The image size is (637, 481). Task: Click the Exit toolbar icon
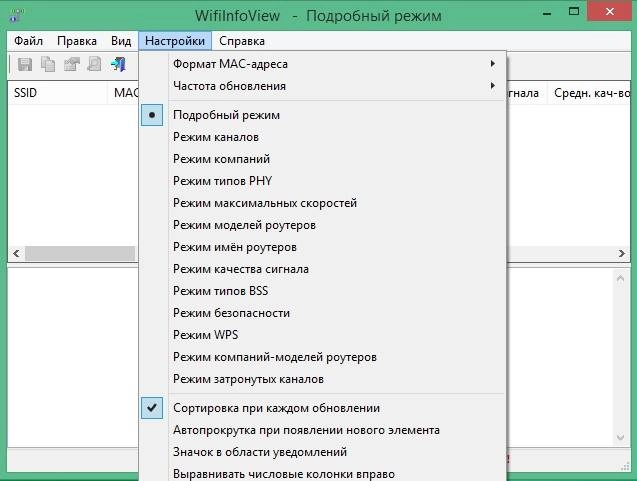point(118,64)
